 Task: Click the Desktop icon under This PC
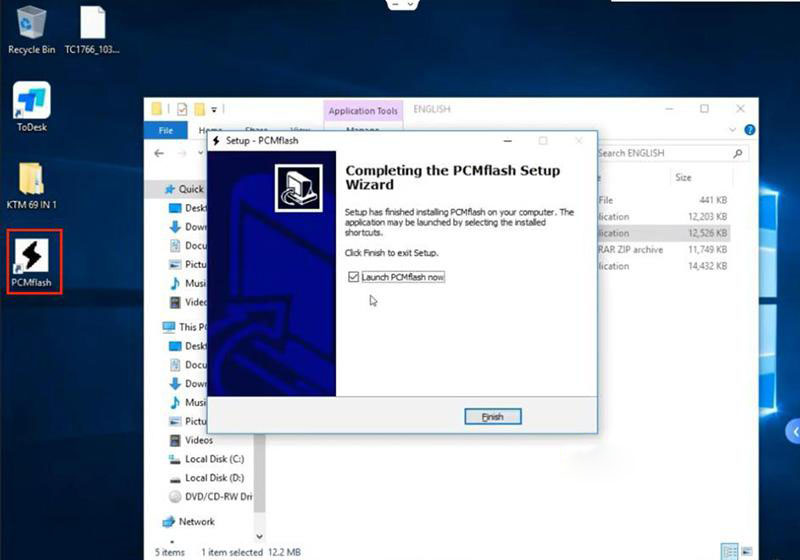tap(175, 346)
